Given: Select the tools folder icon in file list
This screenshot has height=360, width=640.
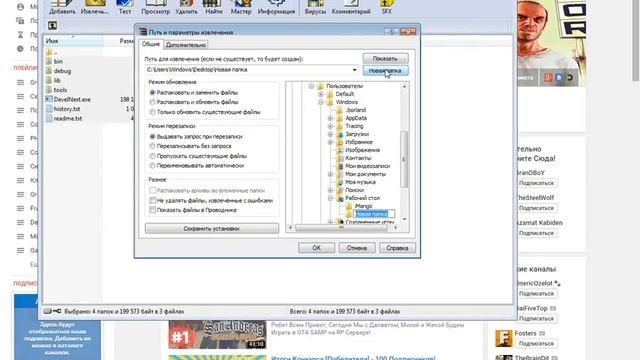Looking at the screenshot, I should point(49,90).
